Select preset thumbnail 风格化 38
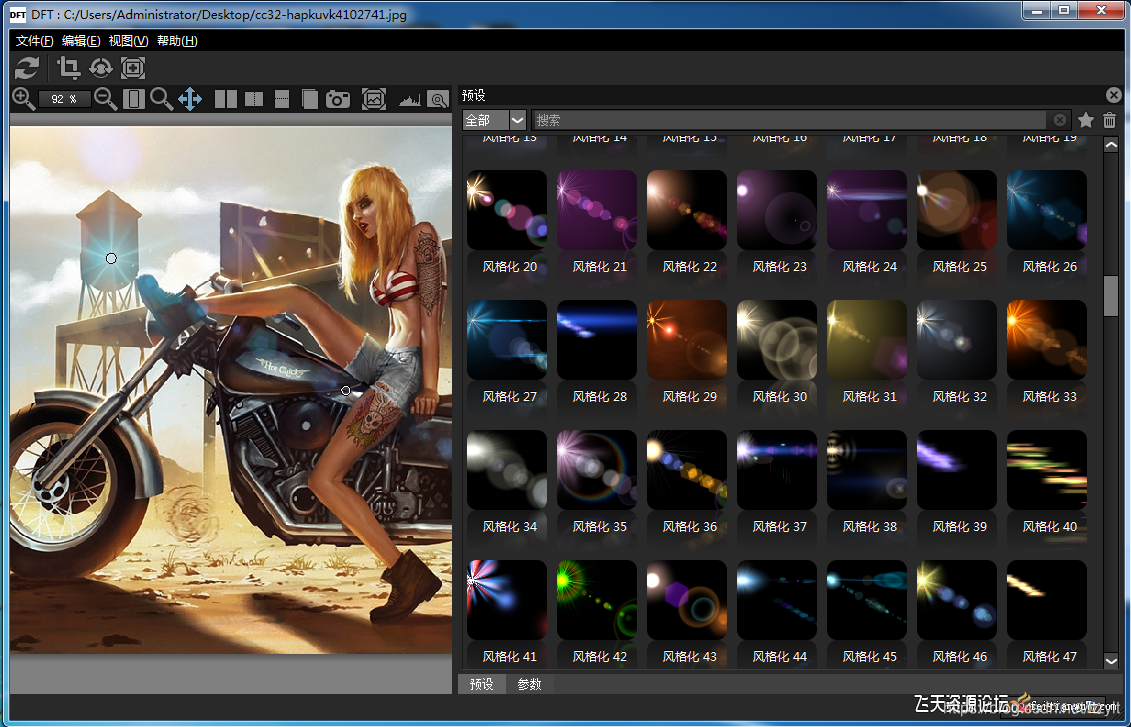This screenshot has height=727, width=1131. [867, 470]
